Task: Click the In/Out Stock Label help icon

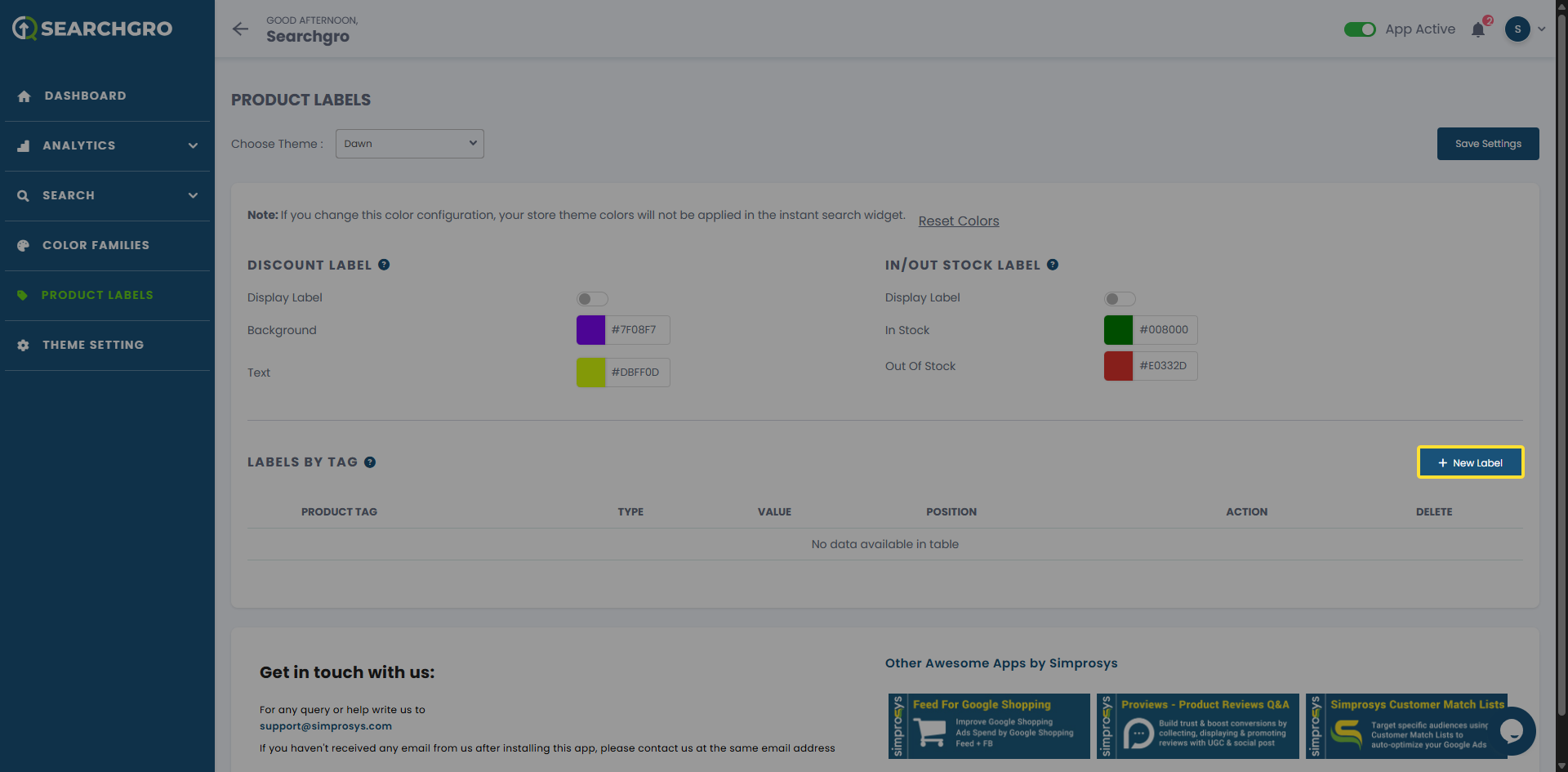Action: (1053, 265)
